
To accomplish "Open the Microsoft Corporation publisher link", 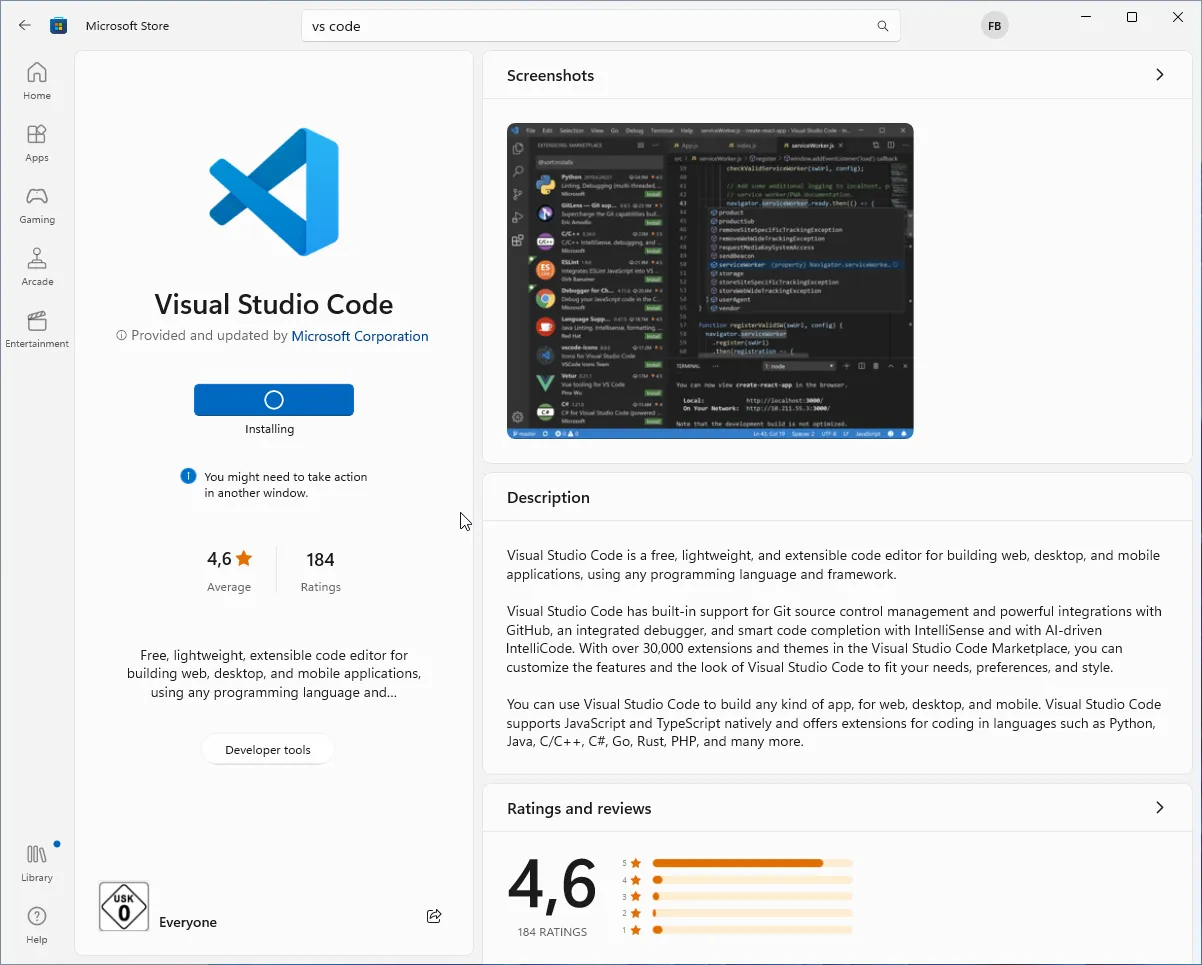I will (x=359, y=336).
